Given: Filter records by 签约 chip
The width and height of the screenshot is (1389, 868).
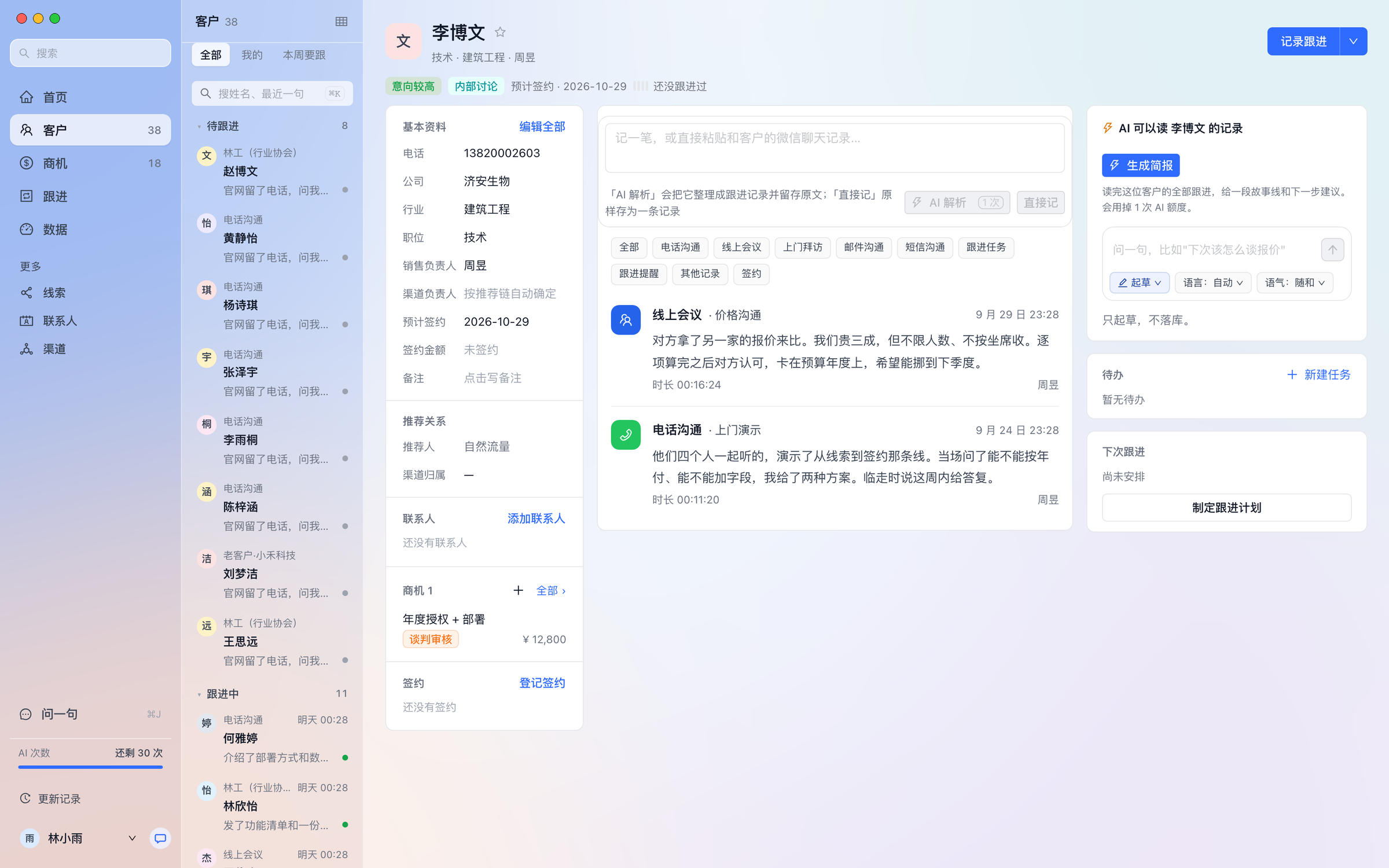Looking at the screenshot, I should [x=751, y=274].
